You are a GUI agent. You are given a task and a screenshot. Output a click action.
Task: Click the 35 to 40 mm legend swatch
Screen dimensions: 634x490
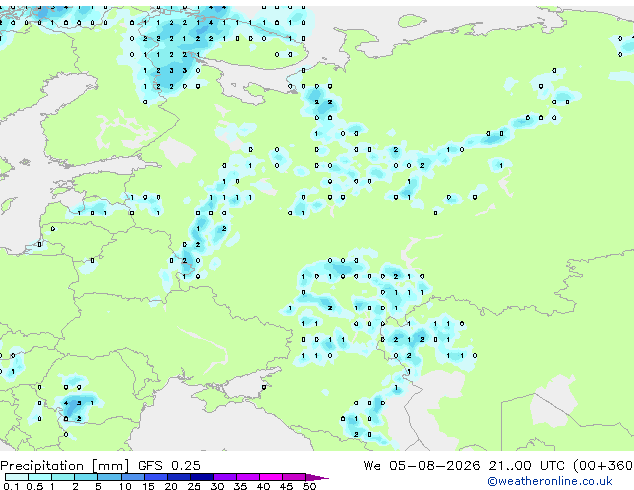pos(248,477)
